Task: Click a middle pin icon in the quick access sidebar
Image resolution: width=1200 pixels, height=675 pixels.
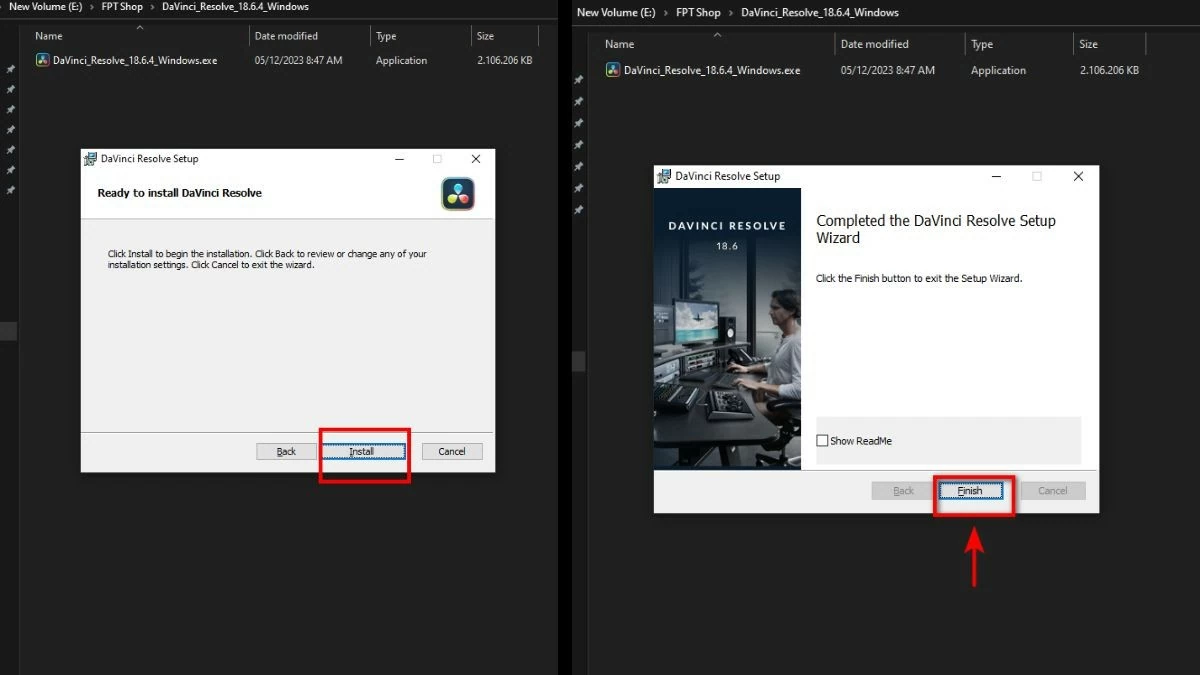Action: click(x=10, y=129)
